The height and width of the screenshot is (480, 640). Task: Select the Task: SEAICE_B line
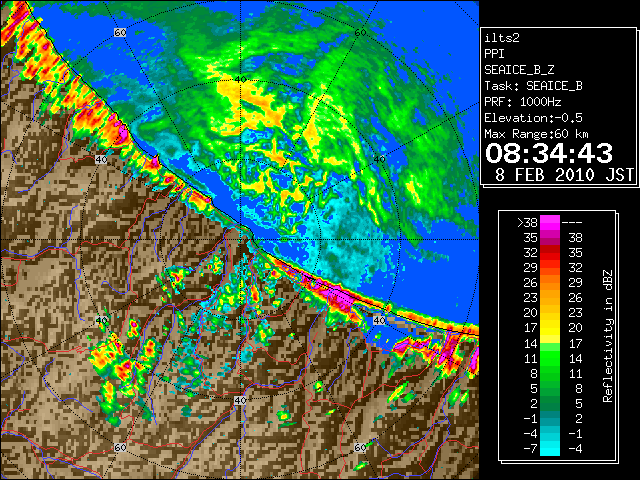(533, 86)
